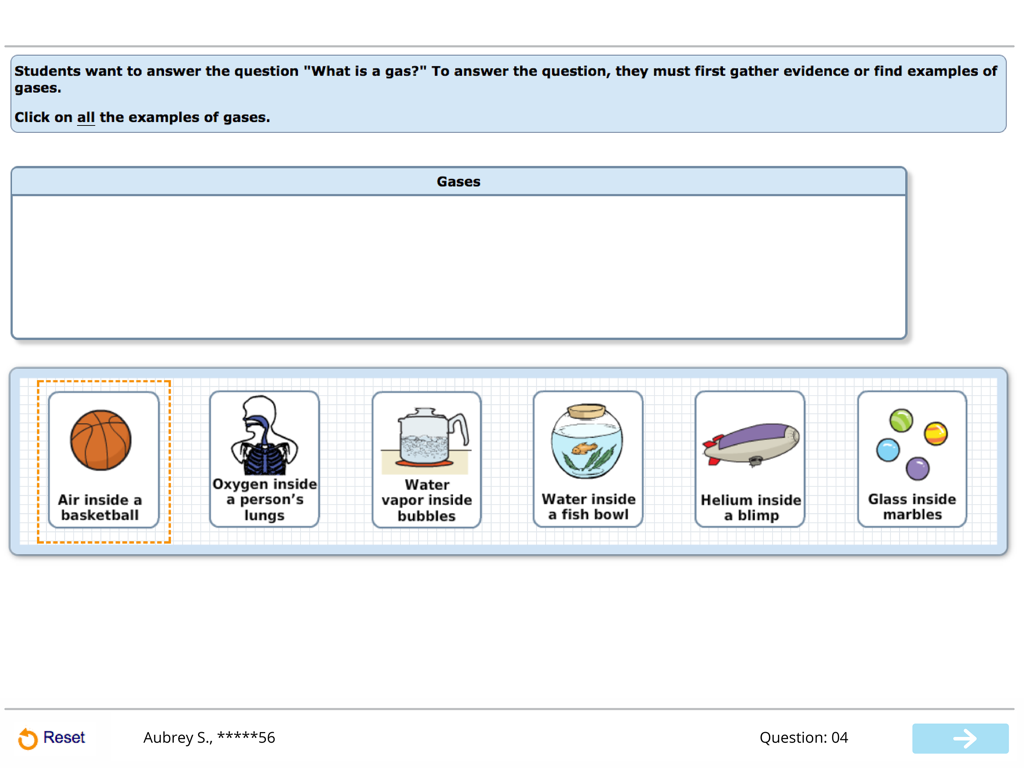Screen dimensions: 1024x768
Task: Click the question instruction banner
Action: [x=508, y=94]
